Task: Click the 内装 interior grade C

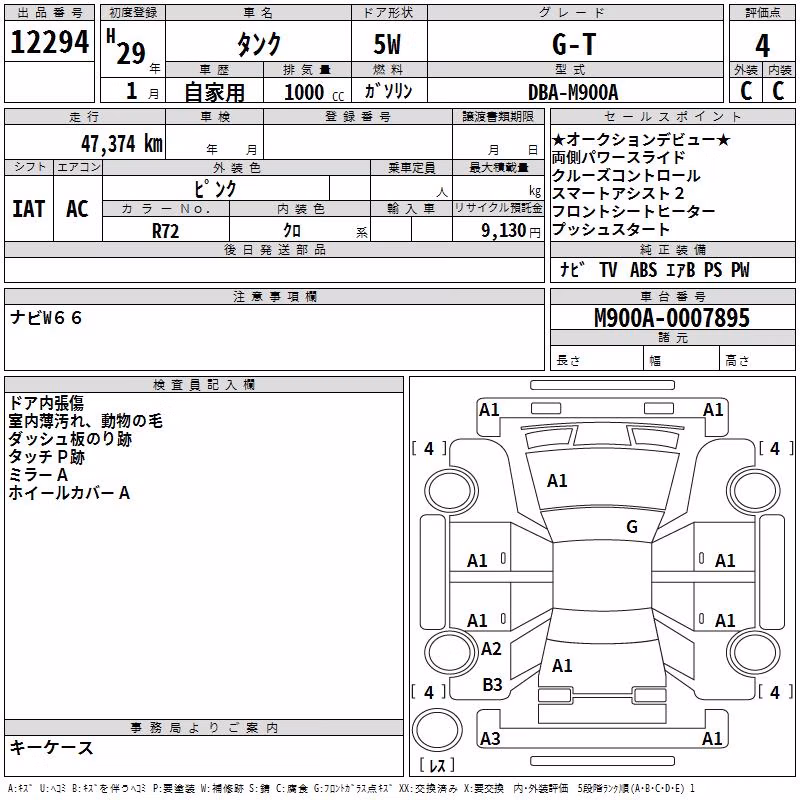Action: (778, 91)
